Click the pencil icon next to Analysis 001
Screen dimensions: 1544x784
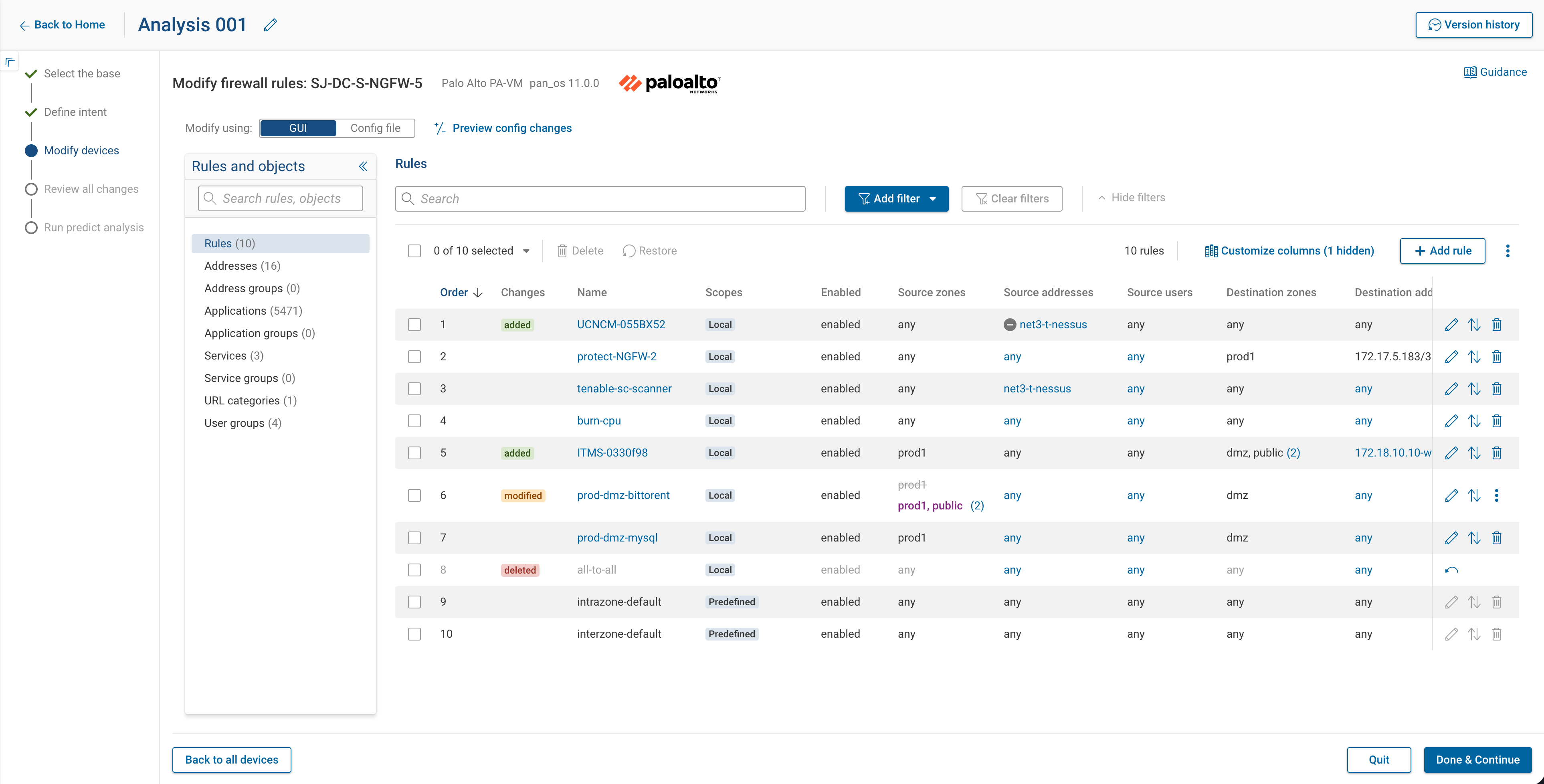click(270, 24)
